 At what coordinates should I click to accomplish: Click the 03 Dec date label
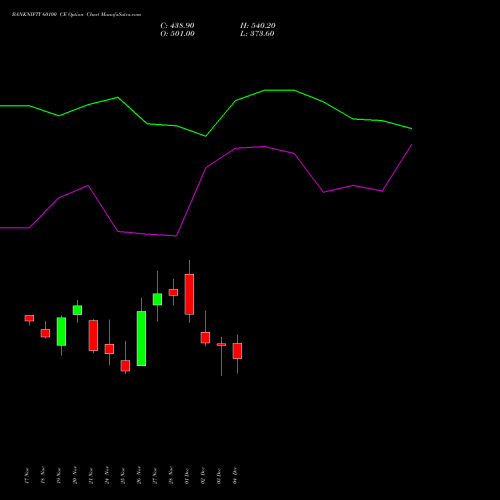pos(219,475)
